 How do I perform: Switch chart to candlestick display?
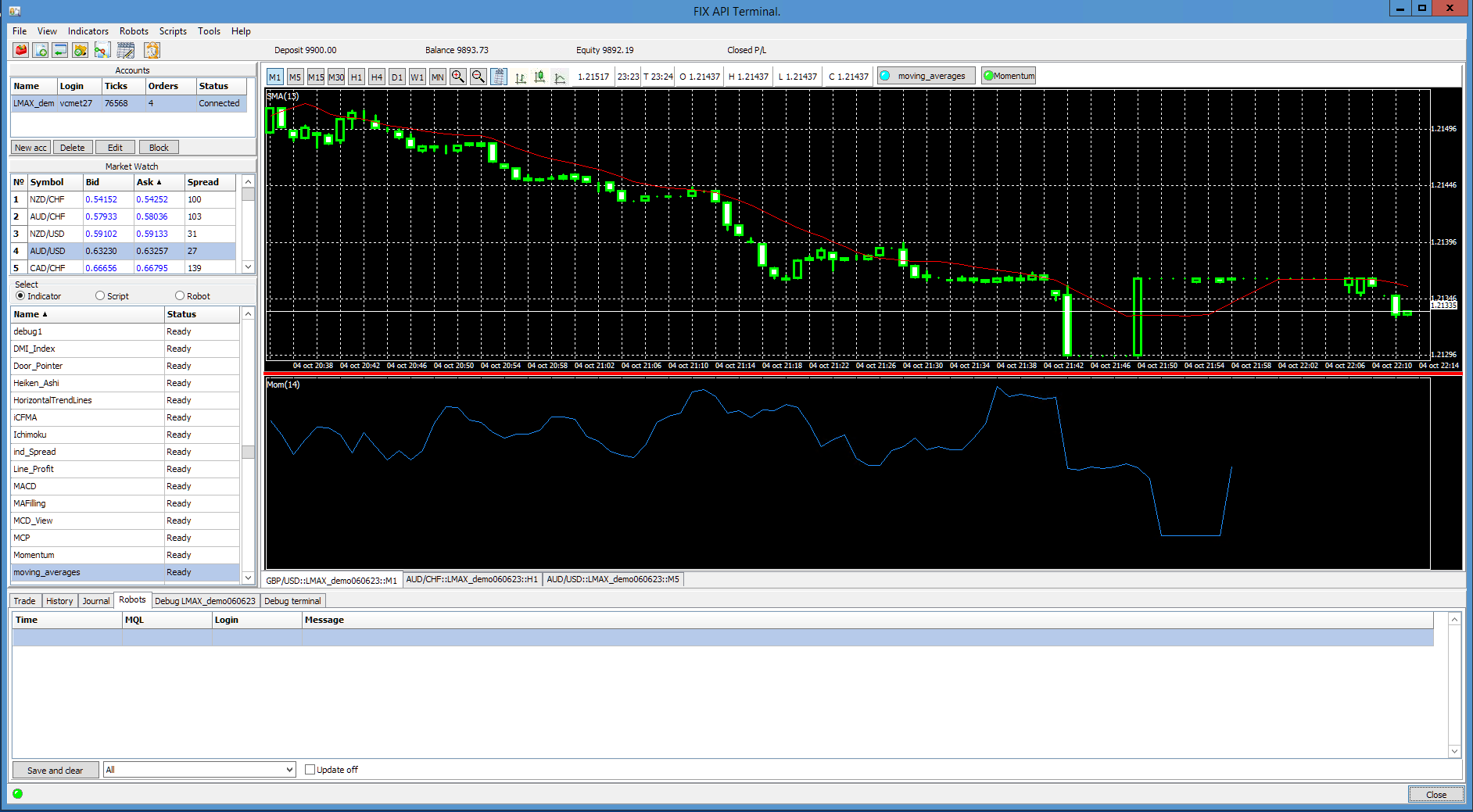click(x=539, y=77)
